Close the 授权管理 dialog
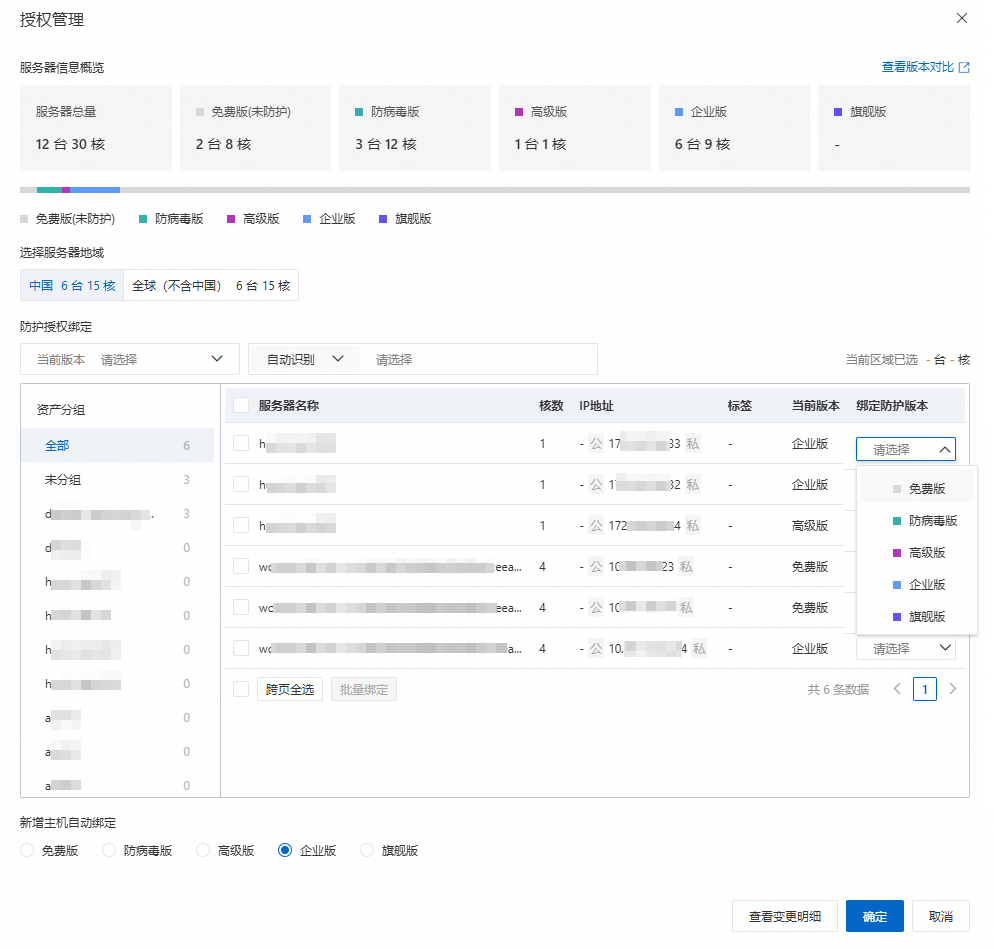 (x=962, y=18)
